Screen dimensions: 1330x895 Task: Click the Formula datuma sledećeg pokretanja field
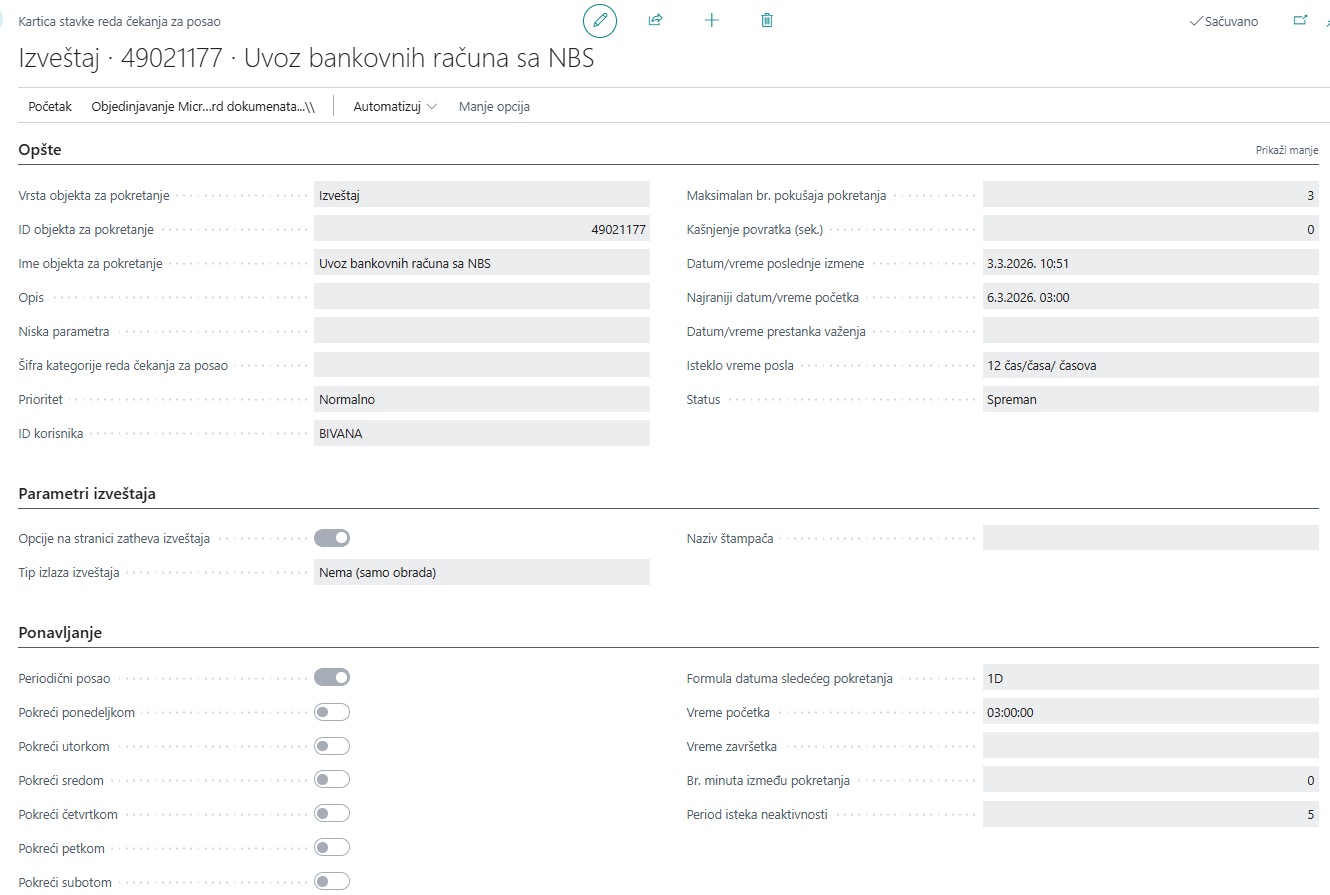[x=1150, y=678]
